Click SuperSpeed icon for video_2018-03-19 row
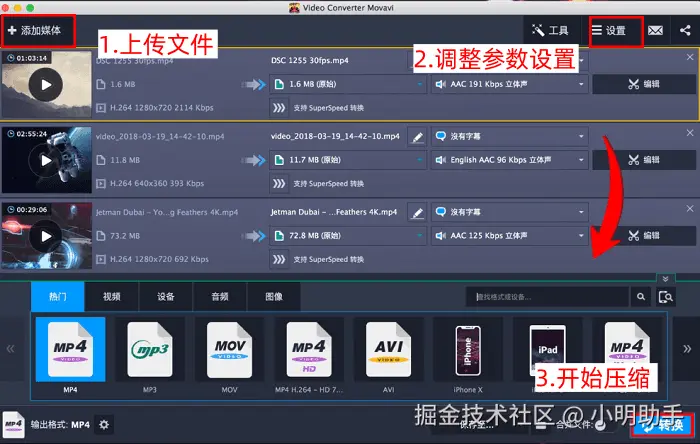The height and width of the screenshot is (444, 700). click(x=279, y=184)
